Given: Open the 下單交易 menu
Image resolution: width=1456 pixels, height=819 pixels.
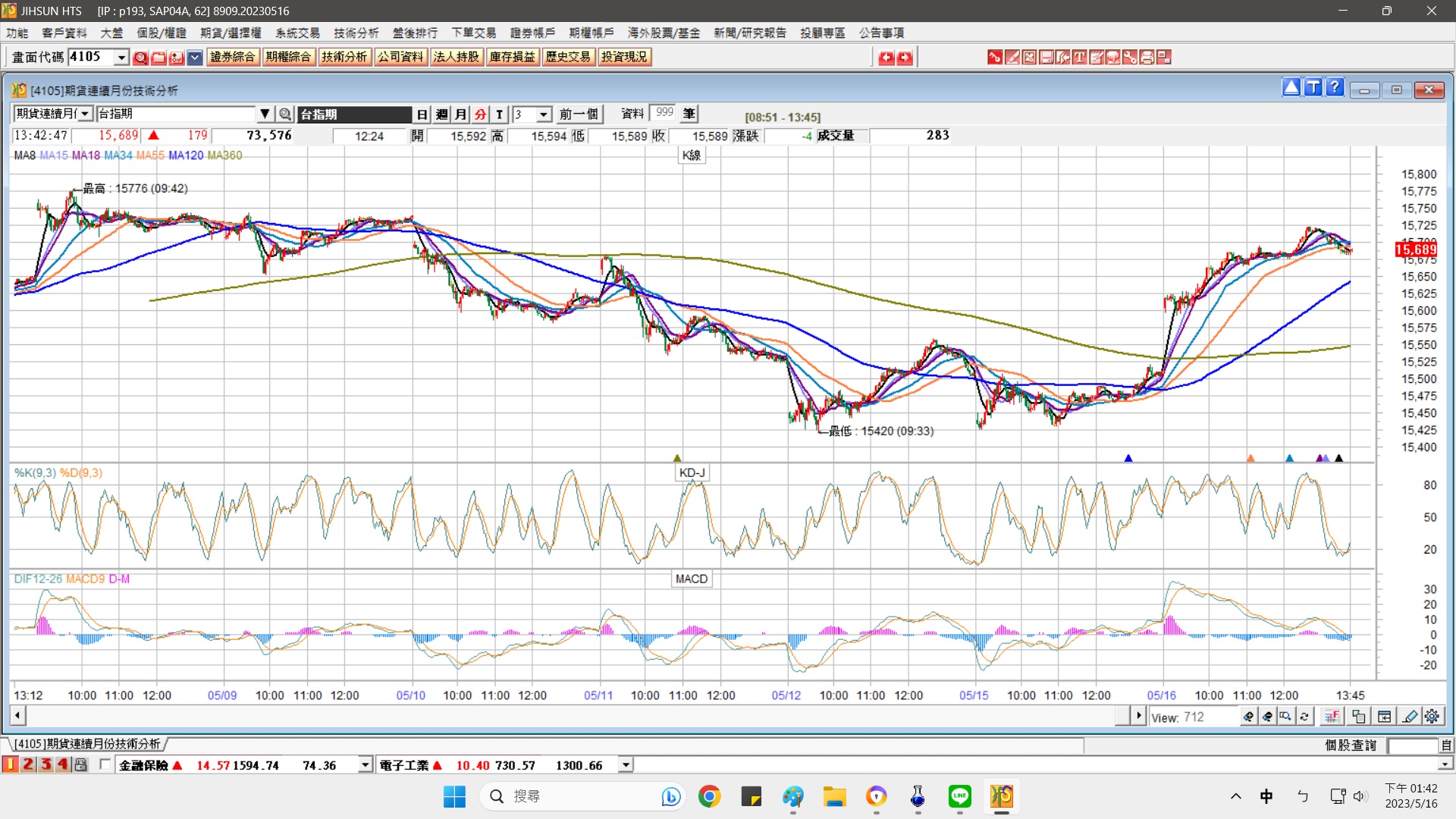Looking at the screenshot, I should pyautogui.click(x=473, y=33).
